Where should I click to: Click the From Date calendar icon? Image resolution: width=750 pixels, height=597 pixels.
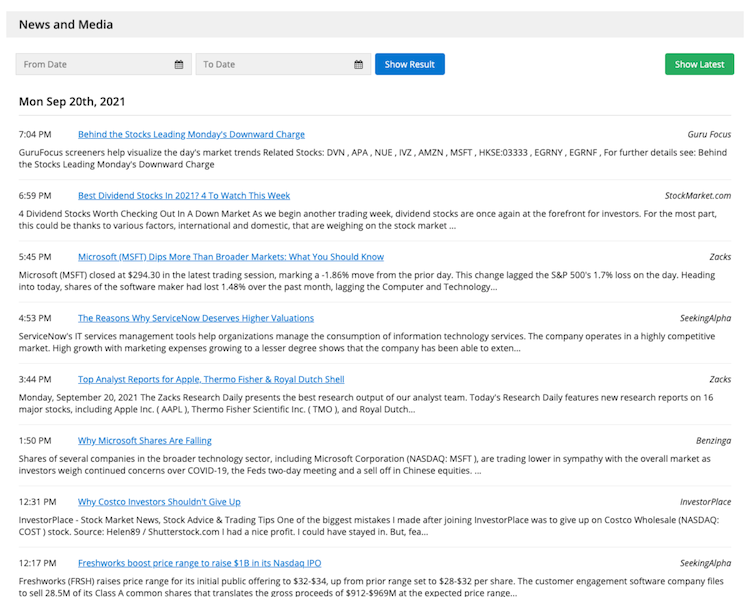point(179,64)
